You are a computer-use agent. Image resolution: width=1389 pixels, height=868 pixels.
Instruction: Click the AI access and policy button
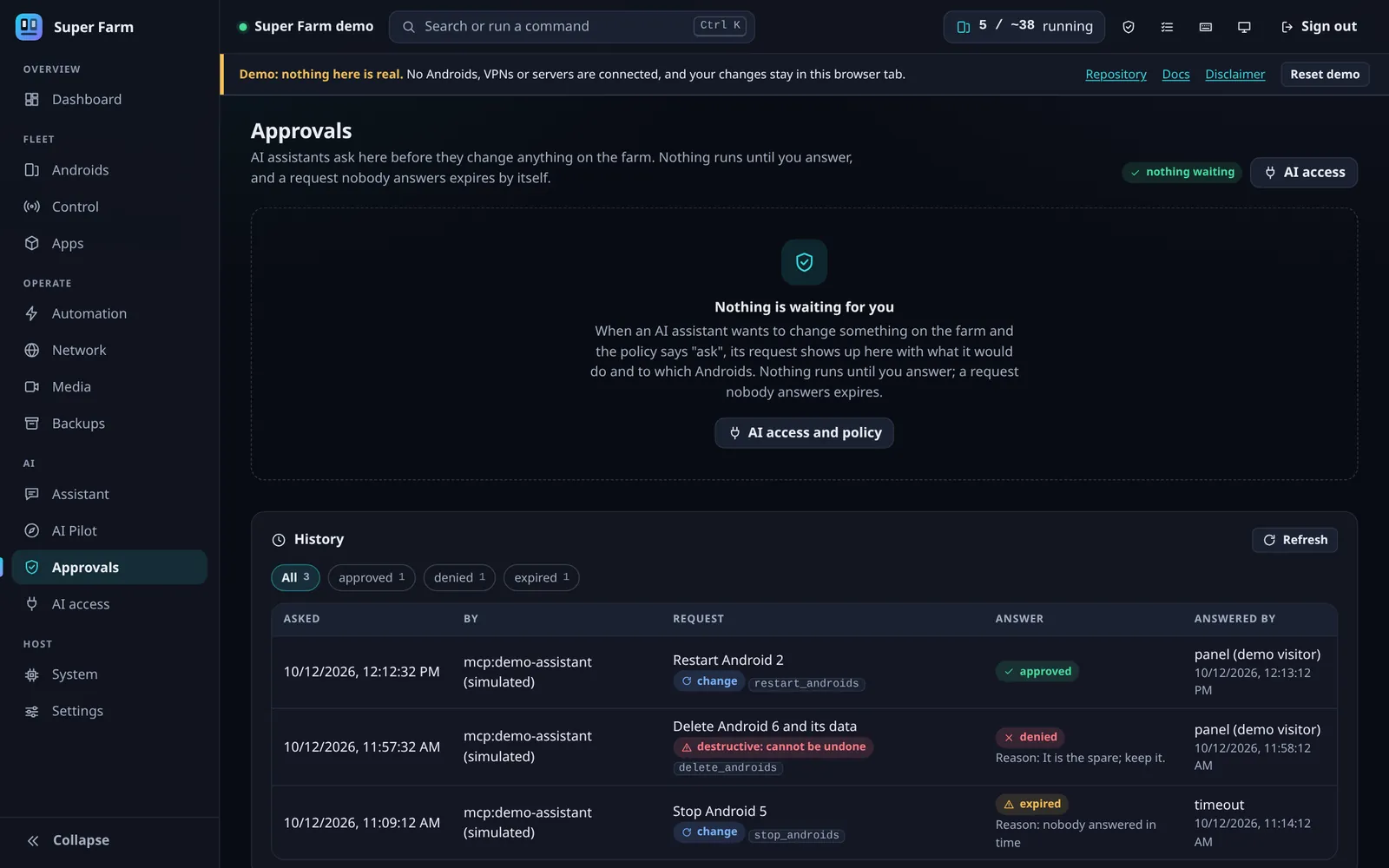coord(804,432)
